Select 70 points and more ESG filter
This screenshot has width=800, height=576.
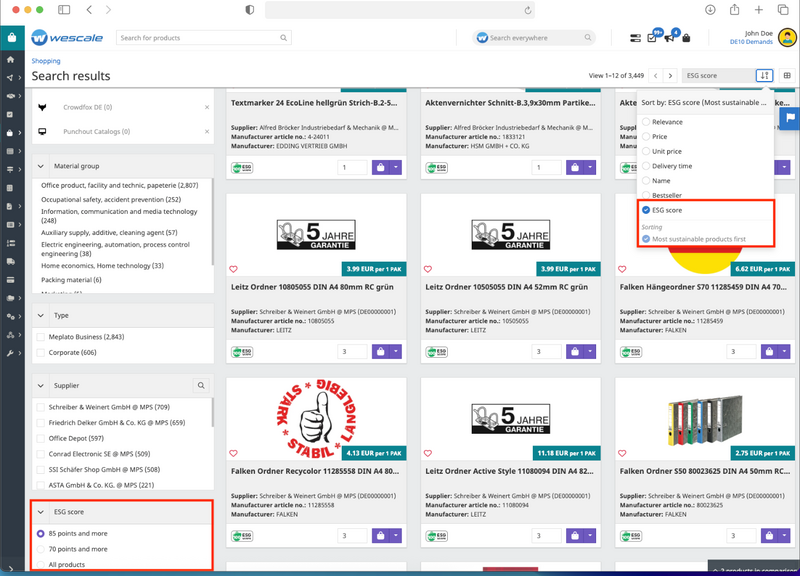[41, 549]
